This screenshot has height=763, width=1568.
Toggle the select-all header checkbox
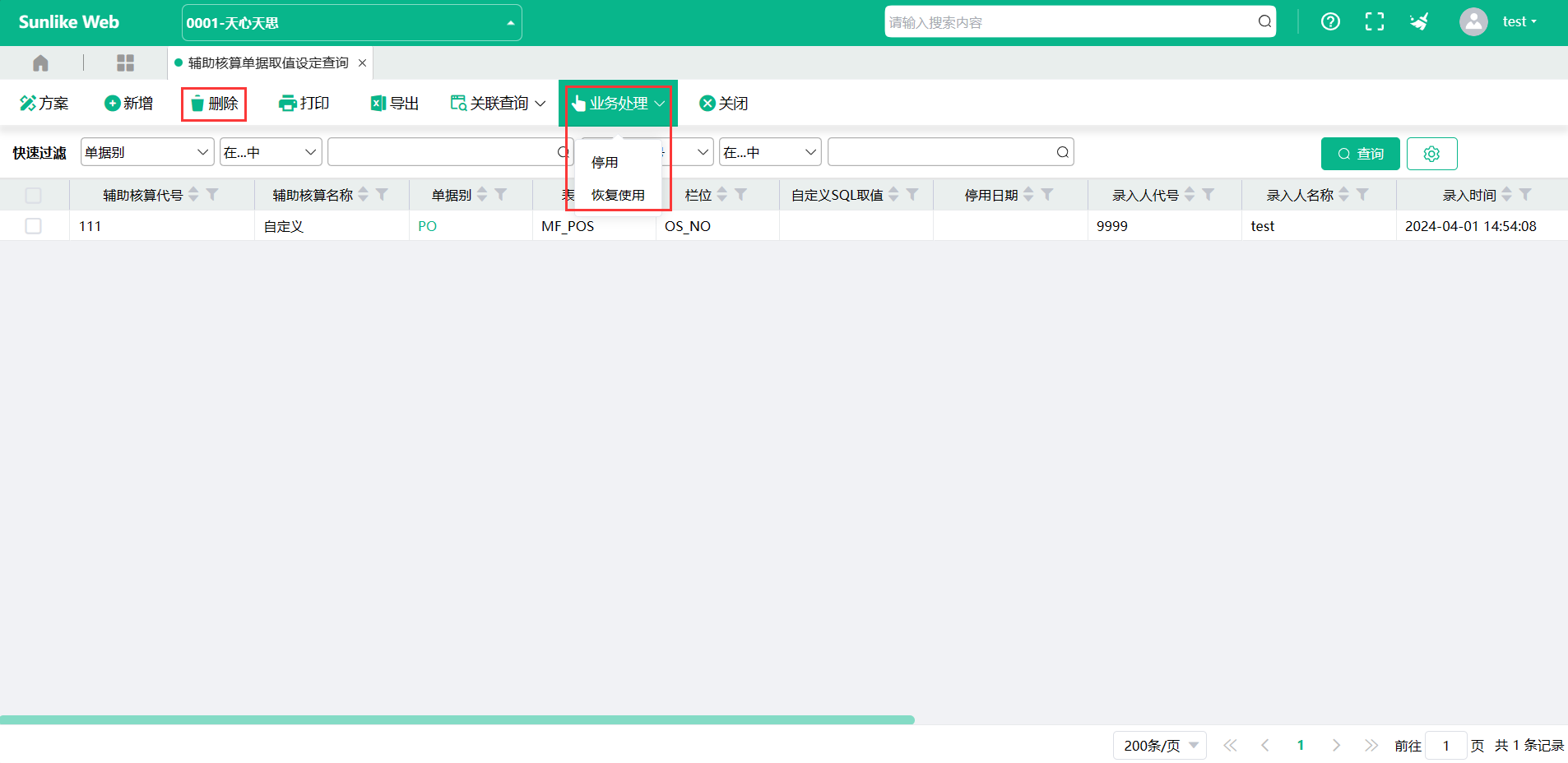point(33,195)
